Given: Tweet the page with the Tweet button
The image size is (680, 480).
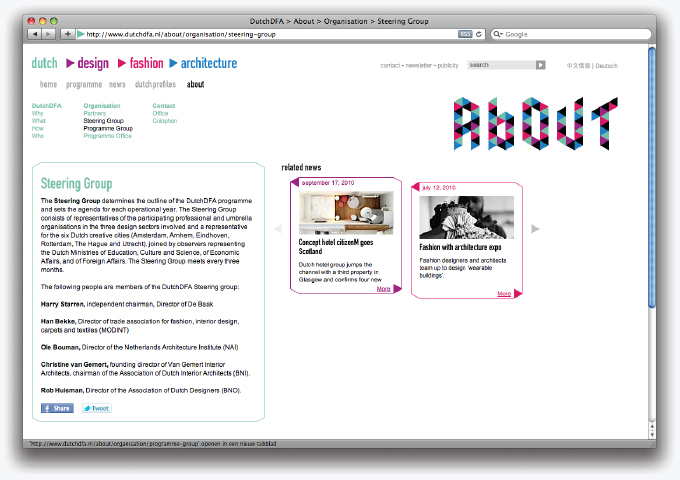Looking at the screenshot, I should click(x=97, y=408).
